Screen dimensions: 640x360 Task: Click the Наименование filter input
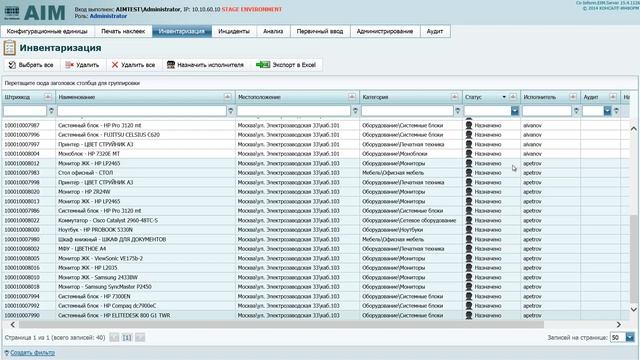[142, 111]
